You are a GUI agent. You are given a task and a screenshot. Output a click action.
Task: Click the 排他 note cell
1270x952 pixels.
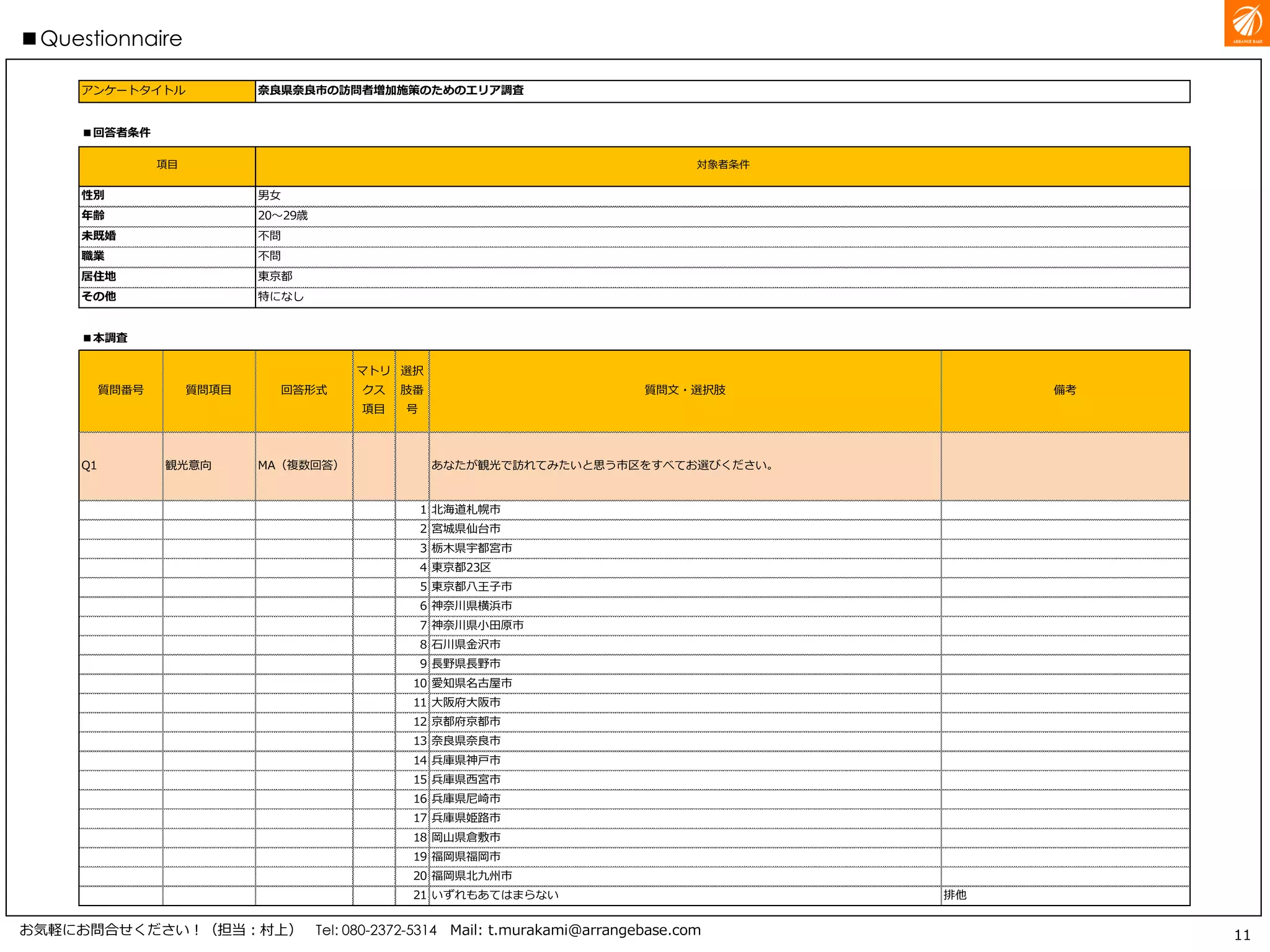(955, 895)
